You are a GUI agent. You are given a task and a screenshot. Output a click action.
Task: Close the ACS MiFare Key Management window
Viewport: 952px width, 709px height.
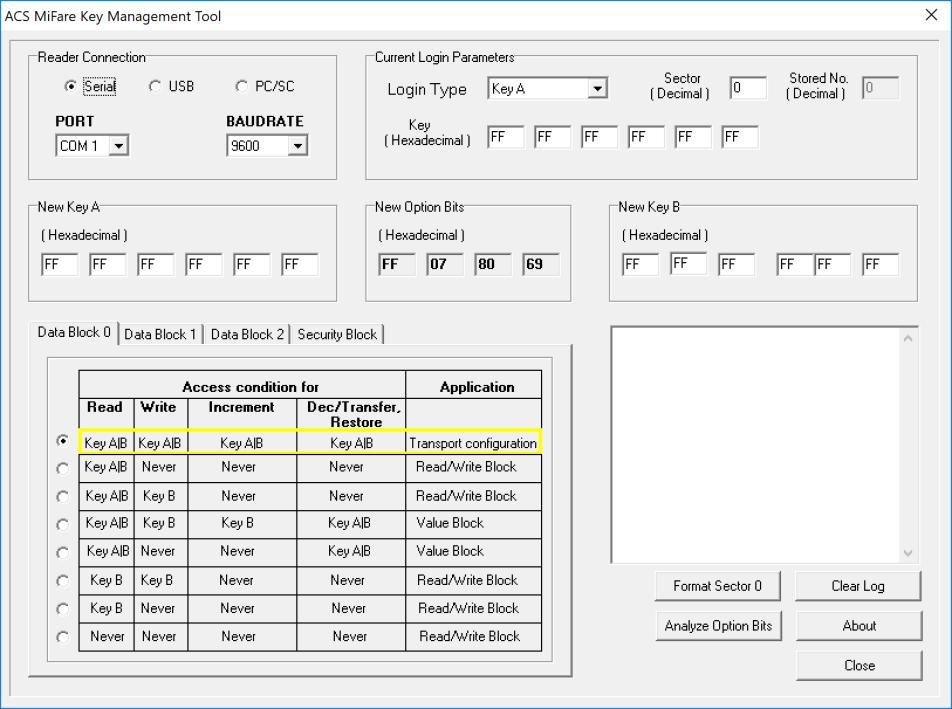click(931, 15)
